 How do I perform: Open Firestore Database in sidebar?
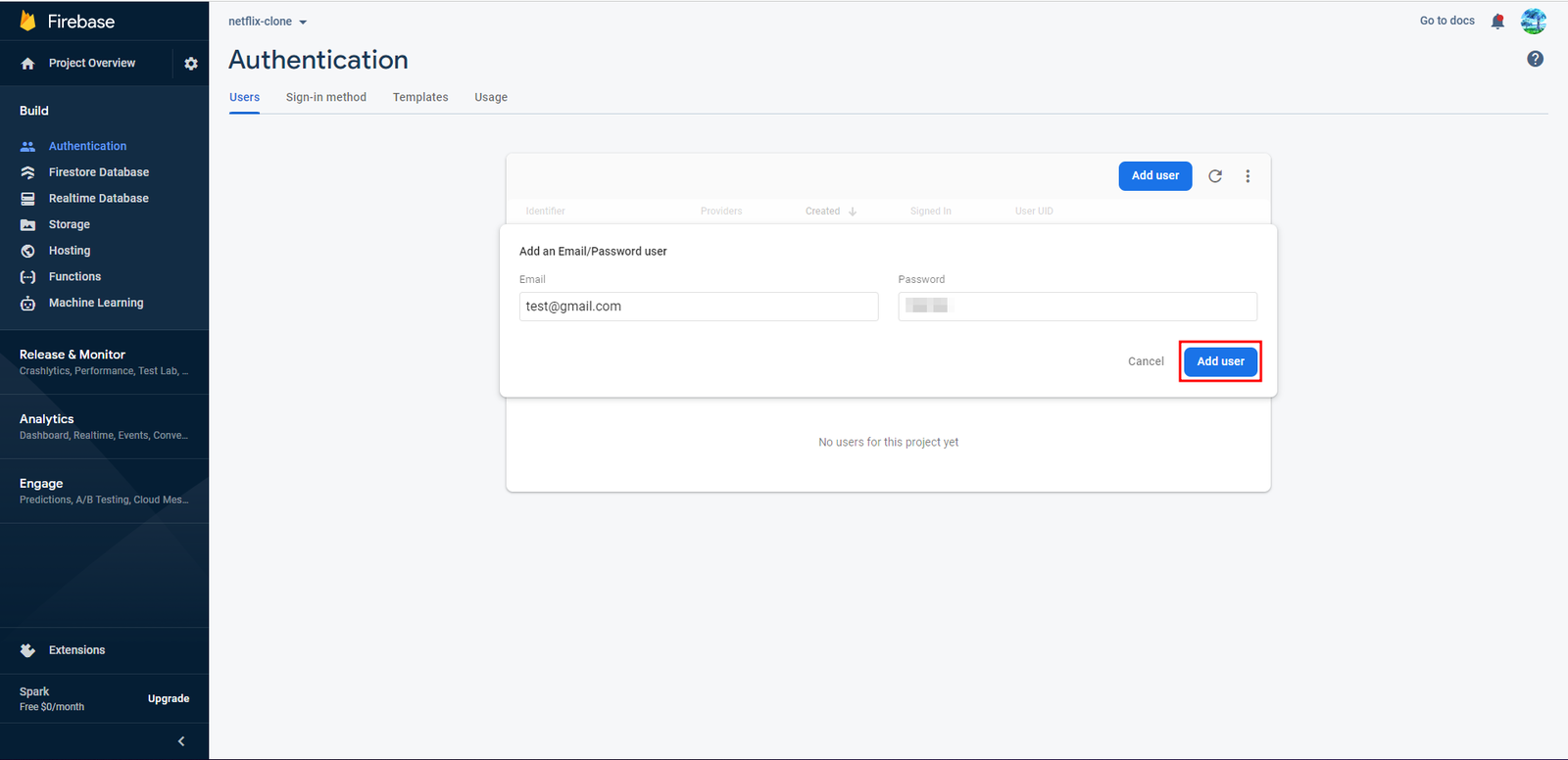99,172
